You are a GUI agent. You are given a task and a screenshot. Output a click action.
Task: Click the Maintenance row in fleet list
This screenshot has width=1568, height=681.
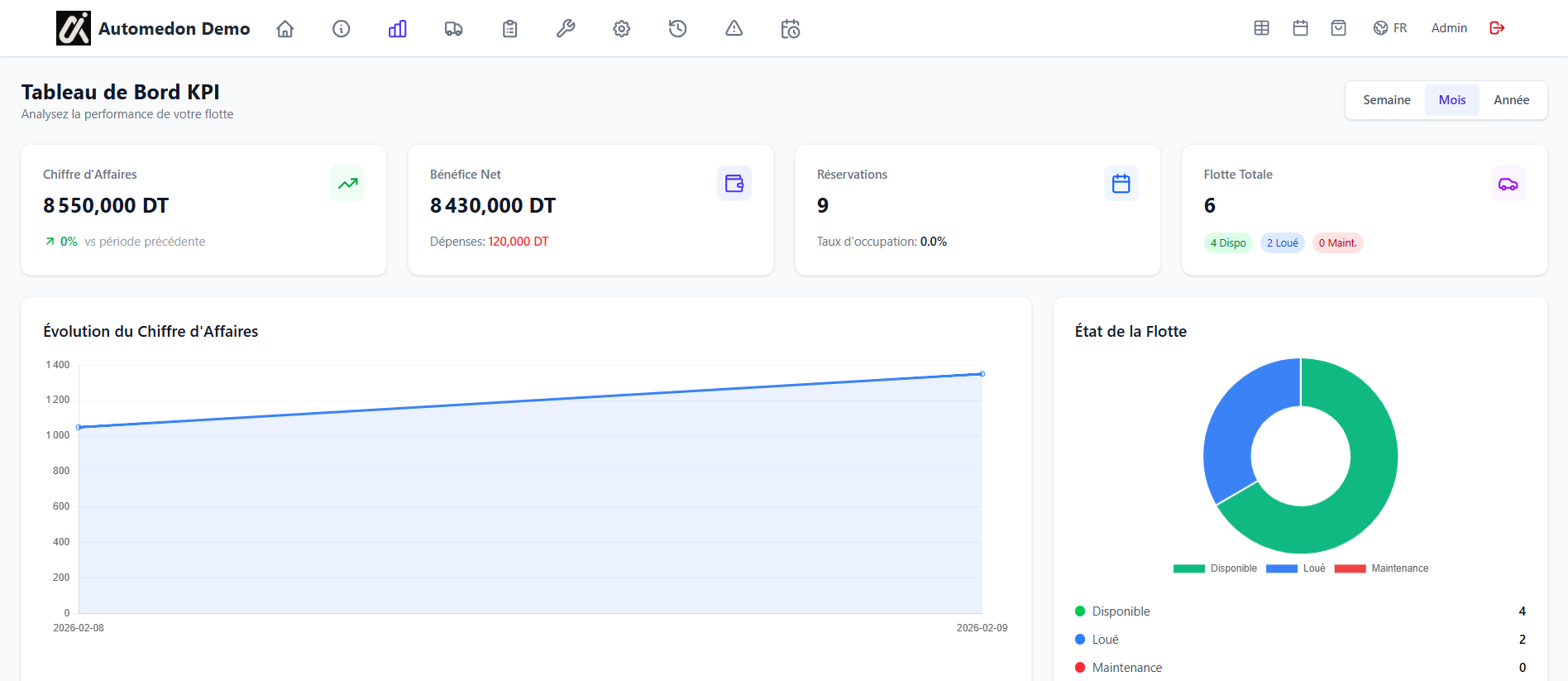(1300, 668)
